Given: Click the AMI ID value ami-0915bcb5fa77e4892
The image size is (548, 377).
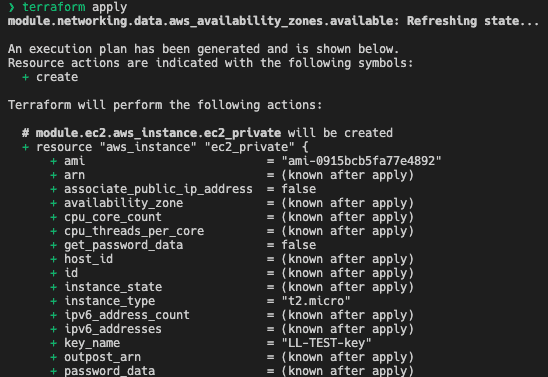Looking at the screenshot, I should [x=361, y=161].
